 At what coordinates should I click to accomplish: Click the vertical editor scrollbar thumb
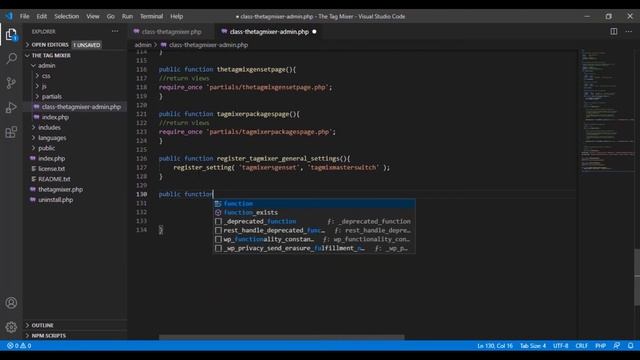(637, 277)
